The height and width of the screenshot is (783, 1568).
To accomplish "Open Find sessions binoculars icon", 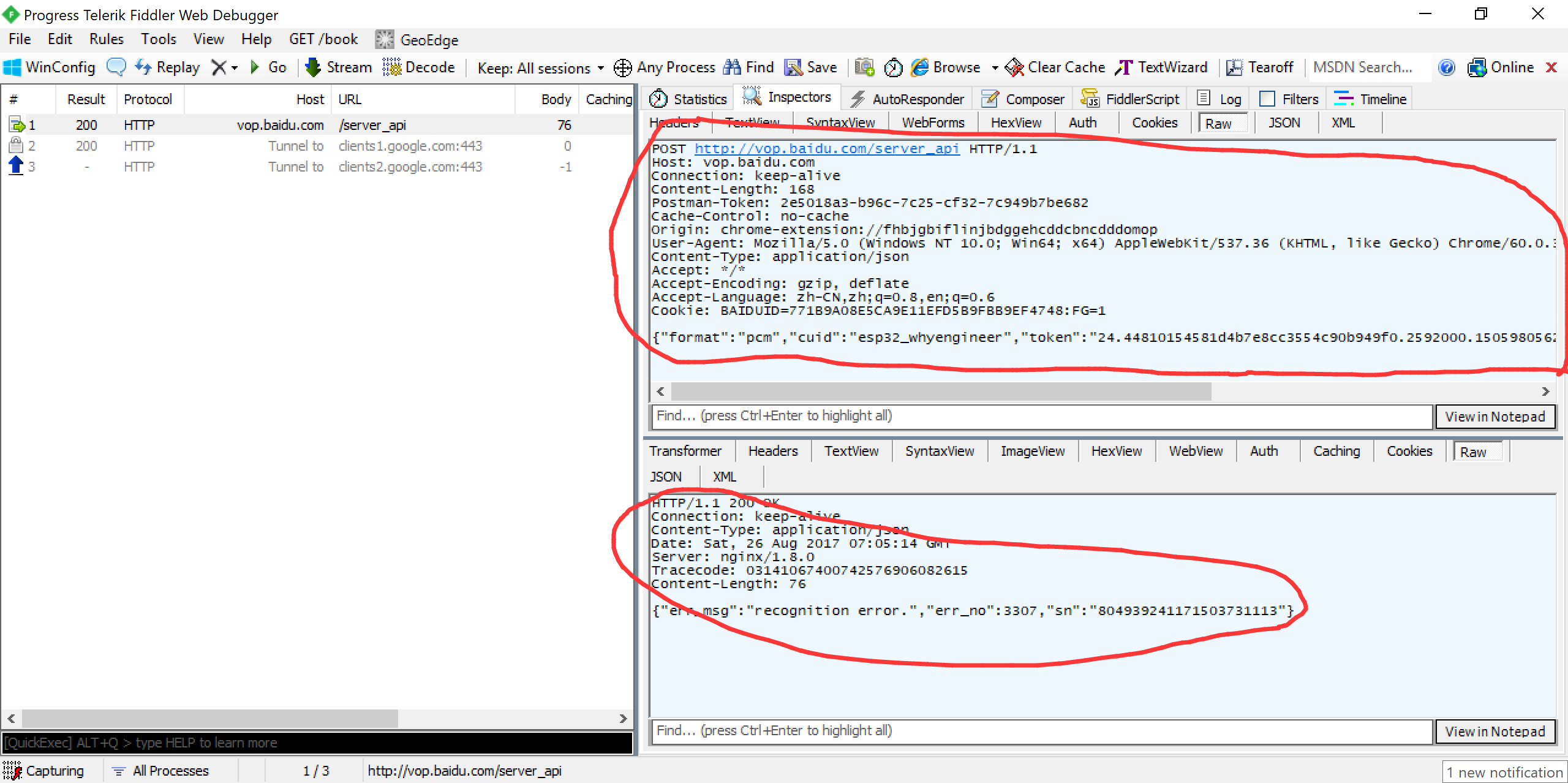I will click(732, 67).
